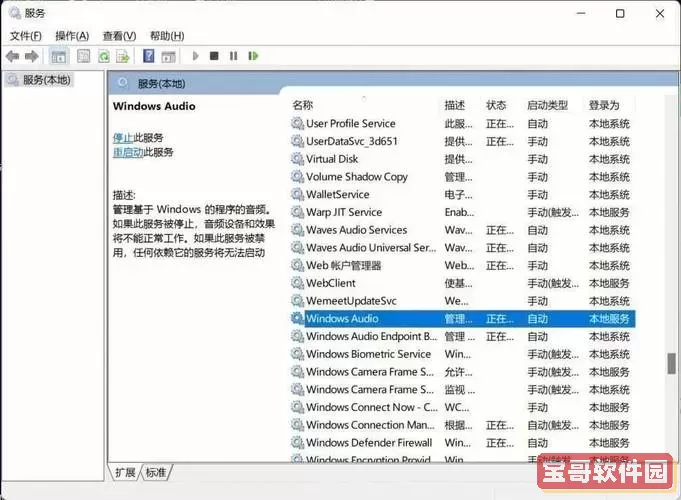Click the gear icon beside Windows Biometric Service

298,354
